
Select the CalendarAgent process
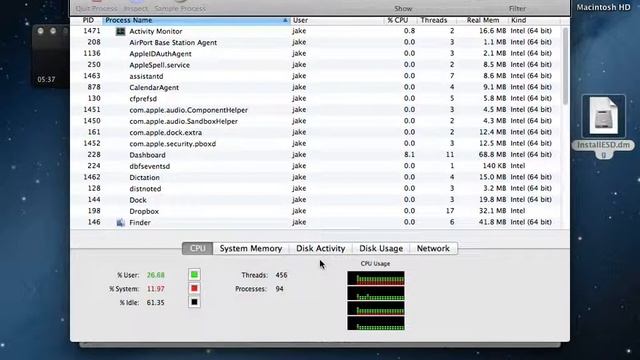point(316,87)
